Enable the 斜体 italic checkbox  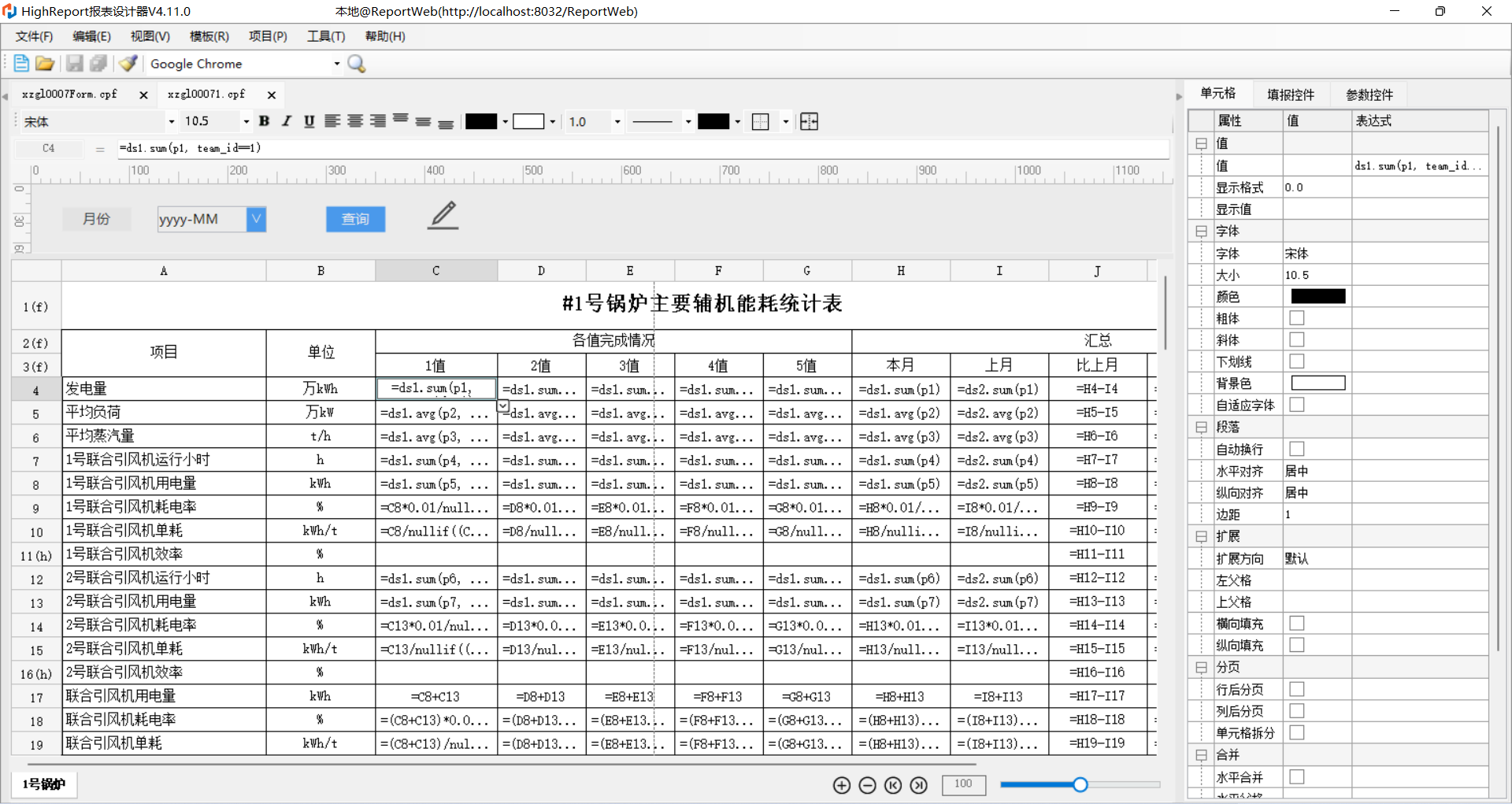(1297, 339)
